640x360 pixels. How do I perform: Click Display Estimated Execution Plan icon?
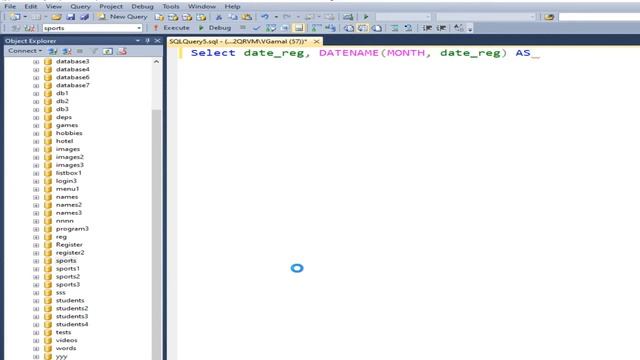coord(271,28)
